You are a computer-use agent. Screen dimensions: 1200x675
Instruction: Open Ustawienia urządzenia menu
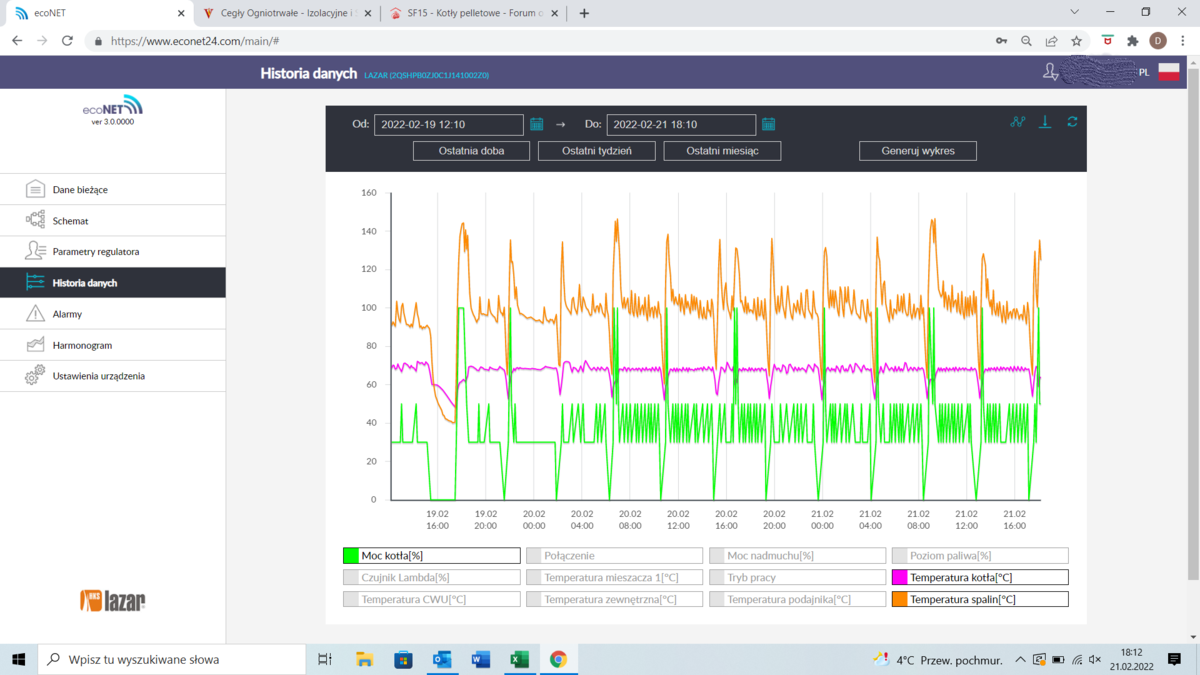click(x=98, y=376)
